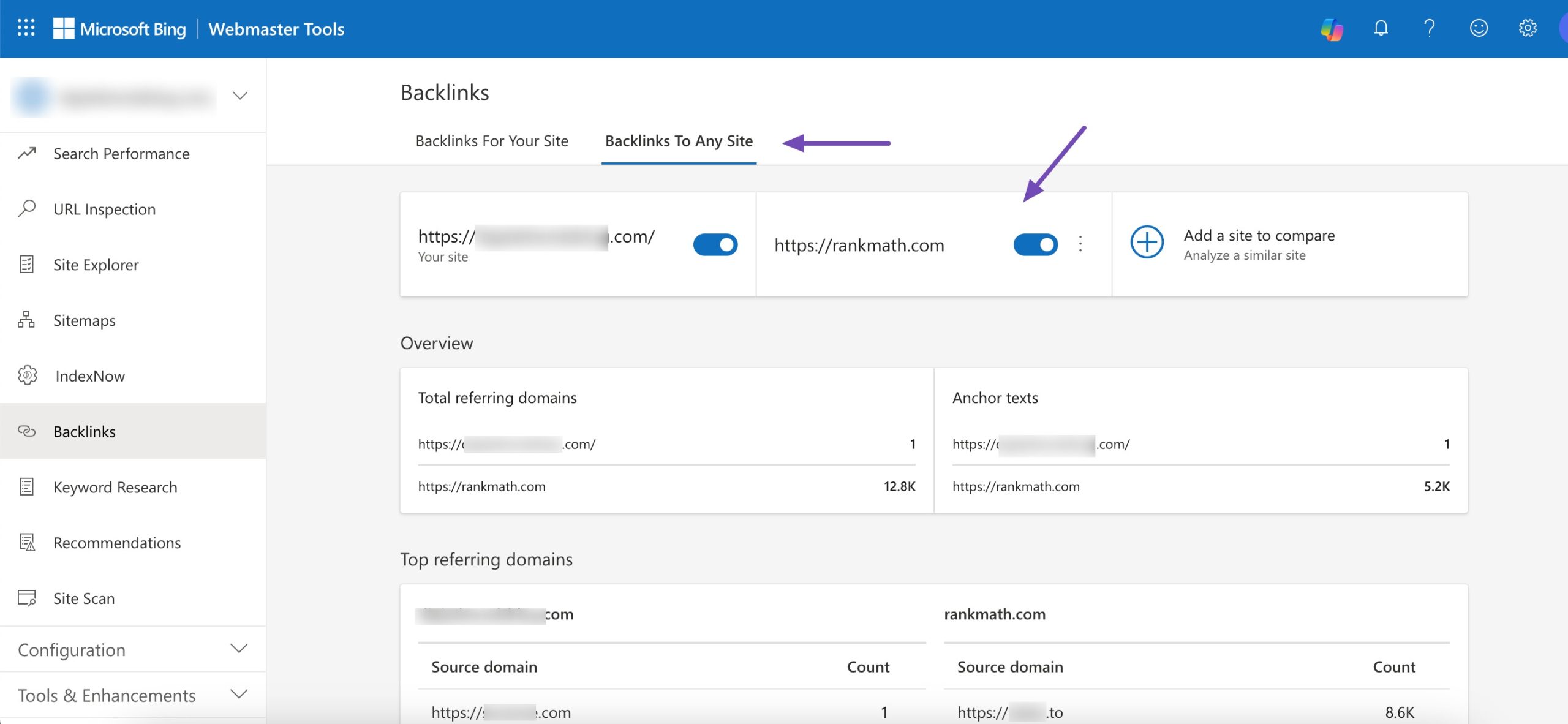
Task: Click the Sitemaps hierarchy icon
Action: point(27,320)
